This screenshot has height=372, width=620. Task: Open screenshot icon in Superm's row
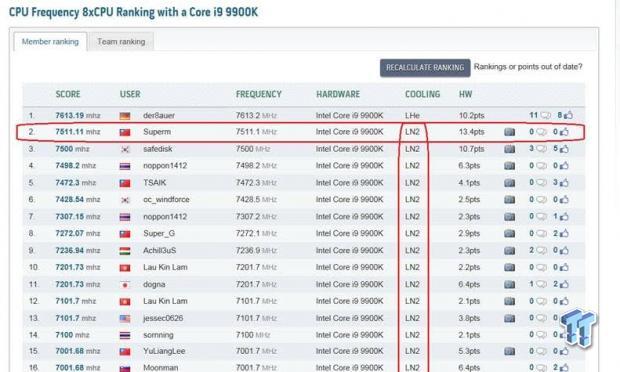tap(509, 132)
